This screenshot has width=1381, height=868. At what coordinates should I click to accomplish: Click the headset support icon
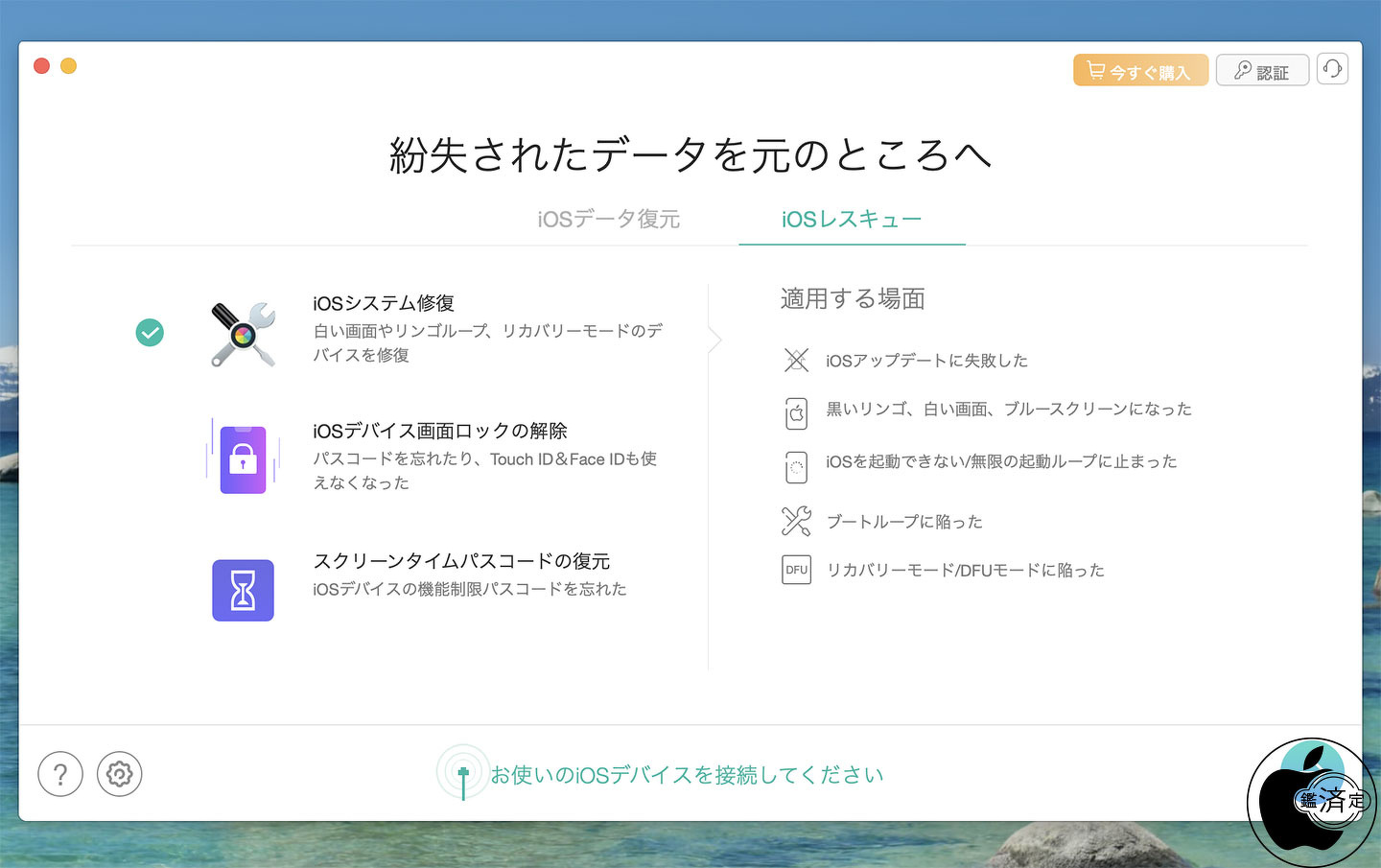click(x=1332, y=69)
